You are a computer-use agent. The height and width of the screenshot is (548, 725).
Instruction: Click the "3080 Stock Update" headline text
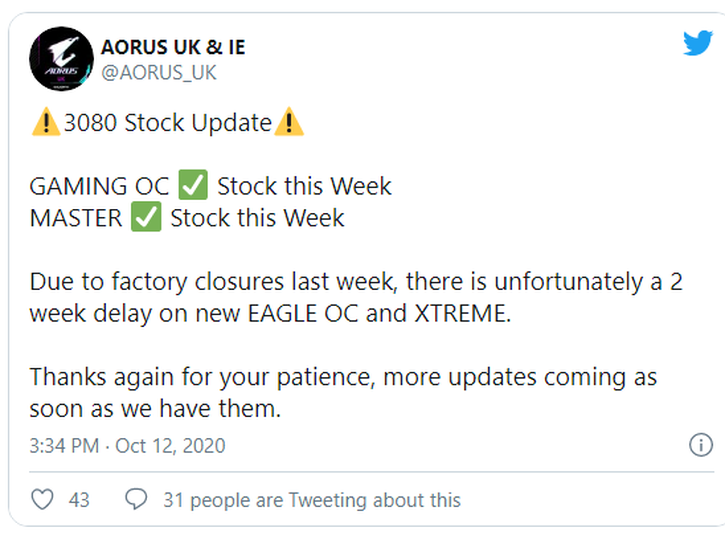167,123
